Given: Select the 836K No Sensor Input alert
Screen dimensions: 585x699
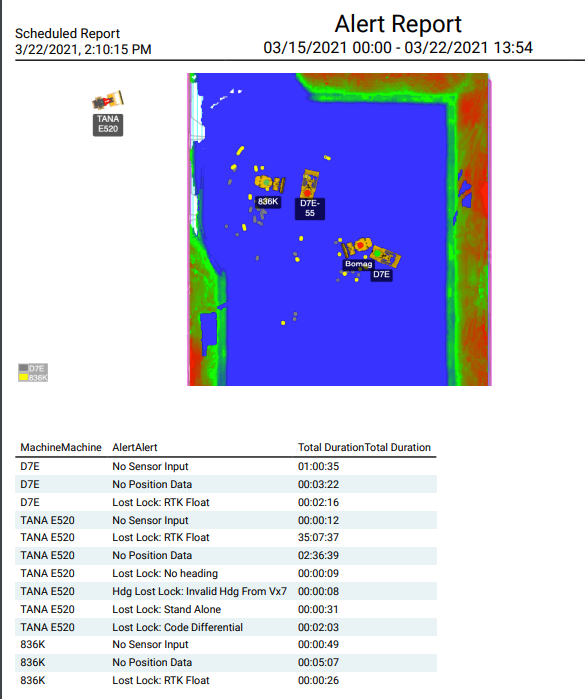Looking at the screenshot, I should tap(150, 644).
